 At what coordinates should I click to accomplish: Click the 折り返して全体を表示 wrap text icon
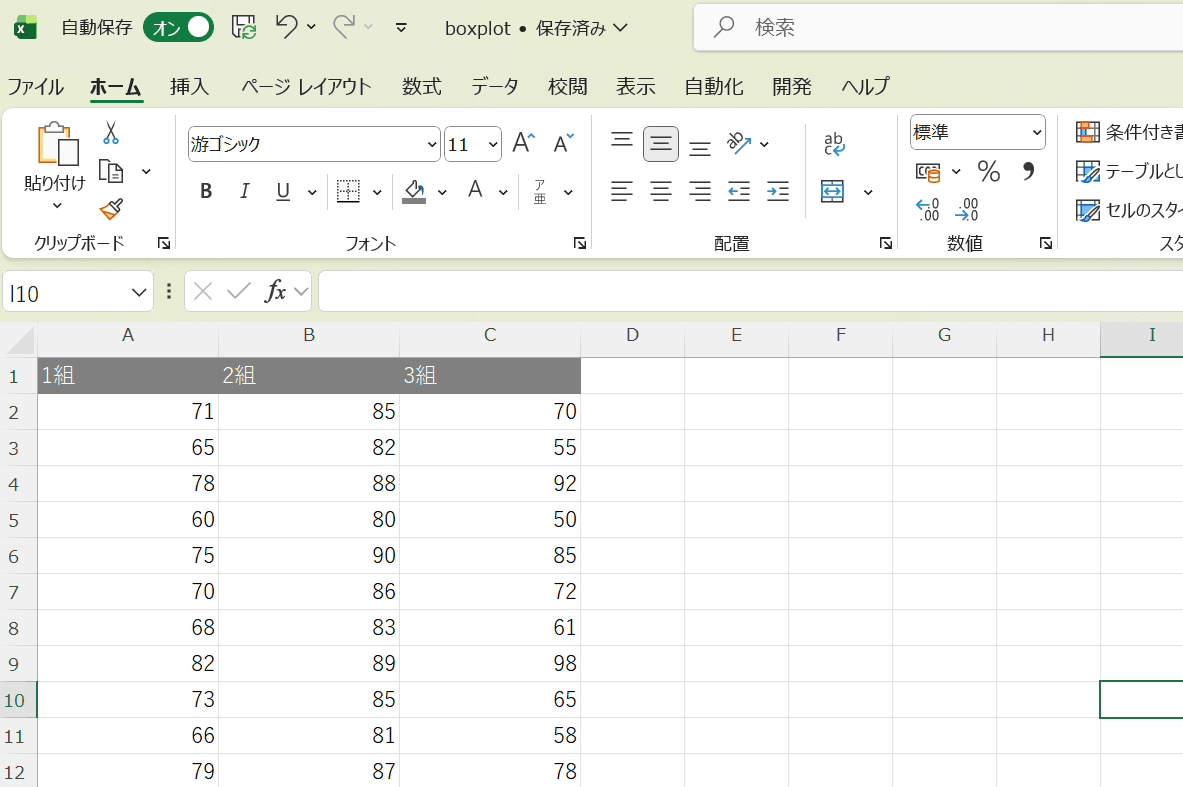(834, 143)
